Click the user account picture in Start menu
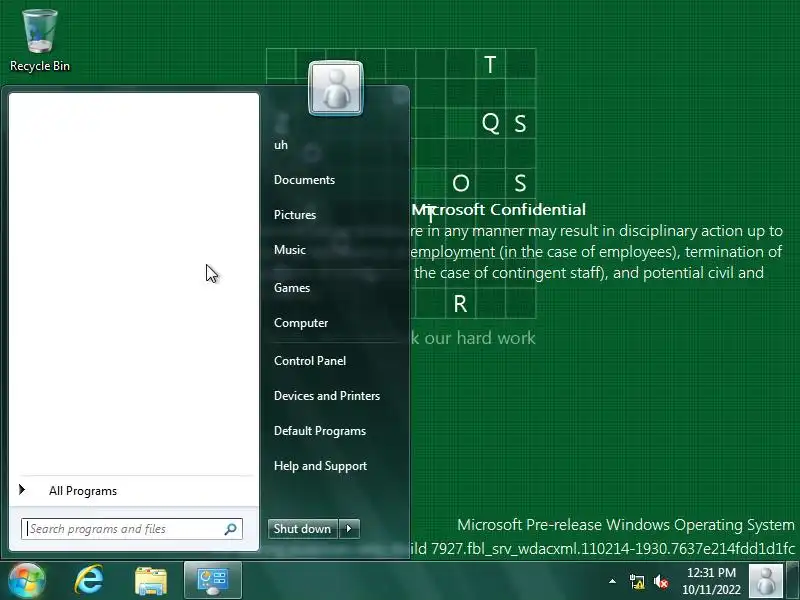Image resolution: width=800 pixels, height=600 pixels. pos(336,88)
